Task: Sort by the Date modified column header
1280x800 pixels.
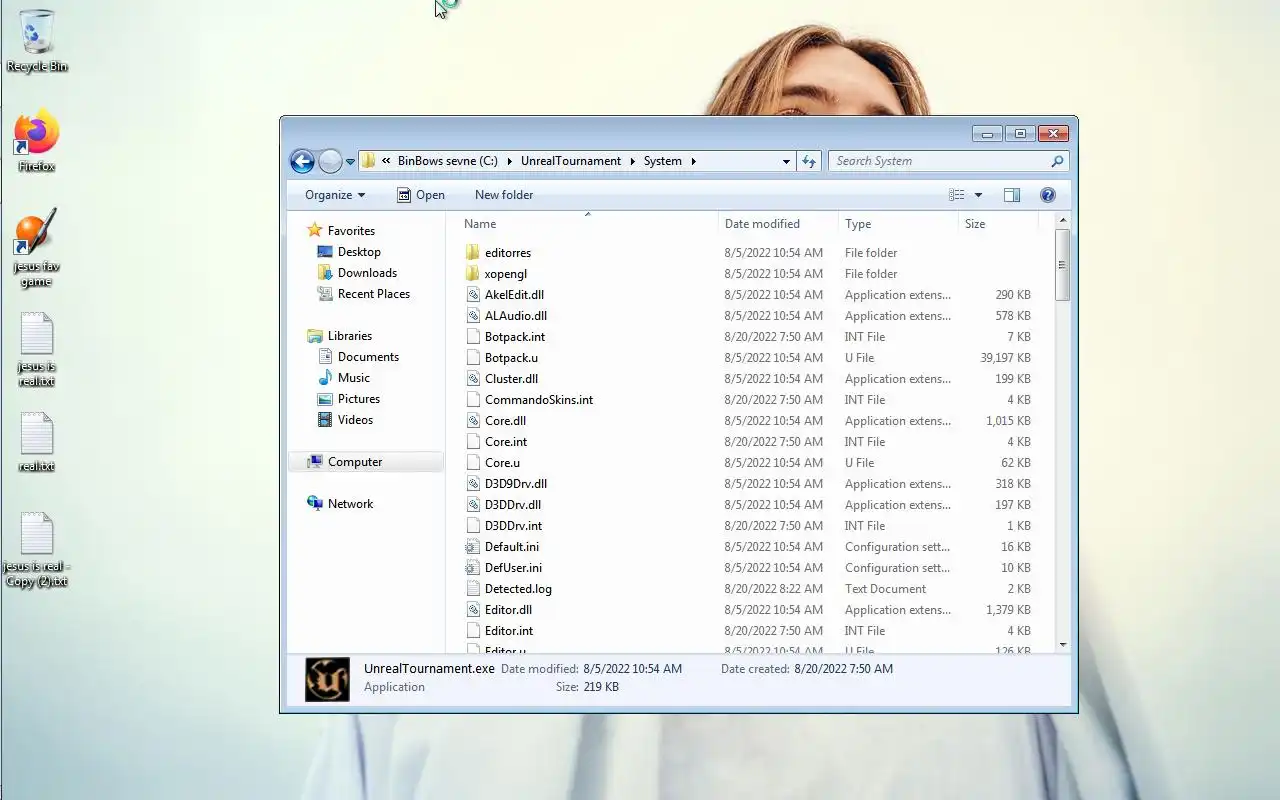Action: pyautogui.click(x=778, y=224)
